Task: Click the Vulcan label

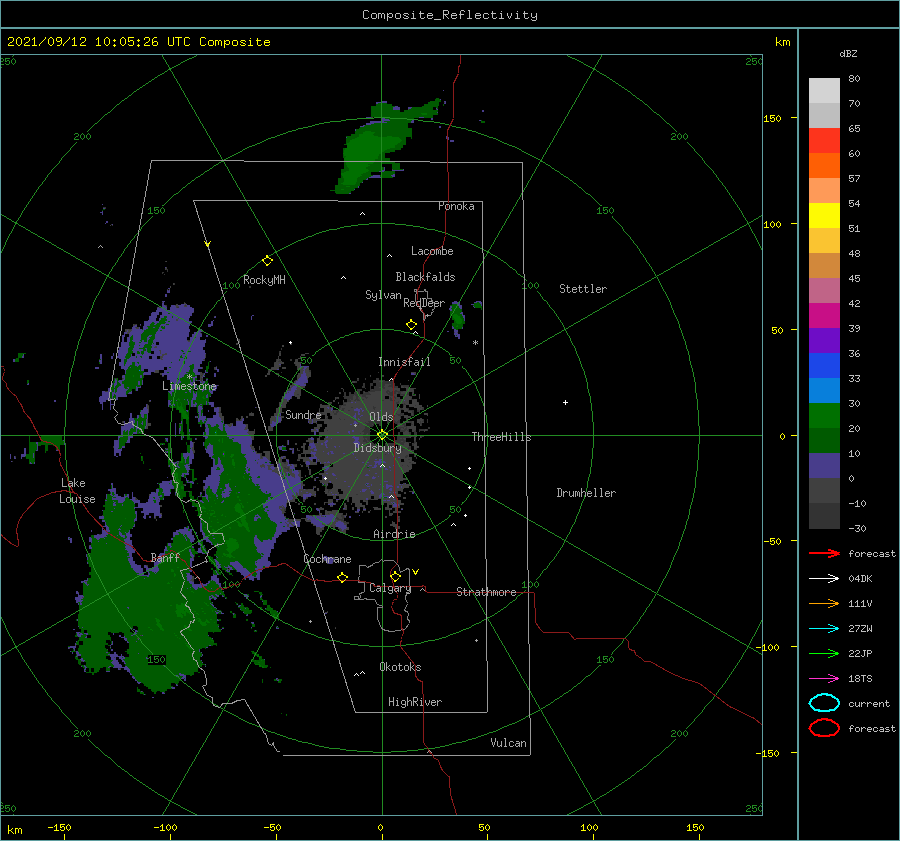Action: pyautogui.click(x=508, y=743)
